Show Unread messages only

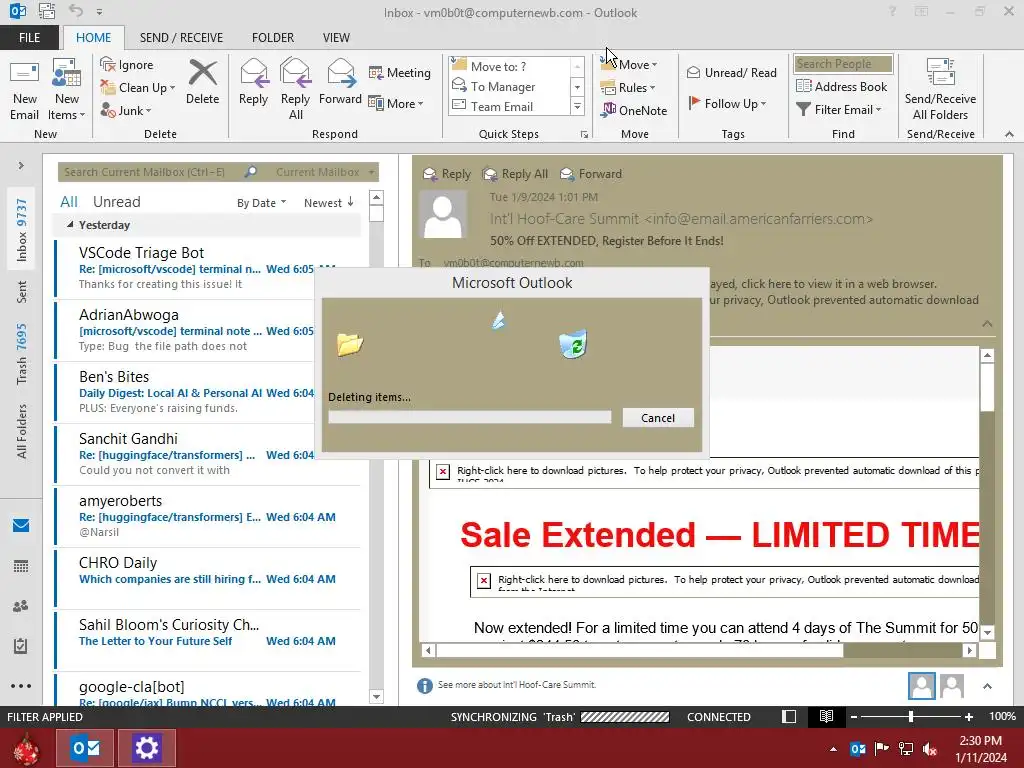[116, 202]
